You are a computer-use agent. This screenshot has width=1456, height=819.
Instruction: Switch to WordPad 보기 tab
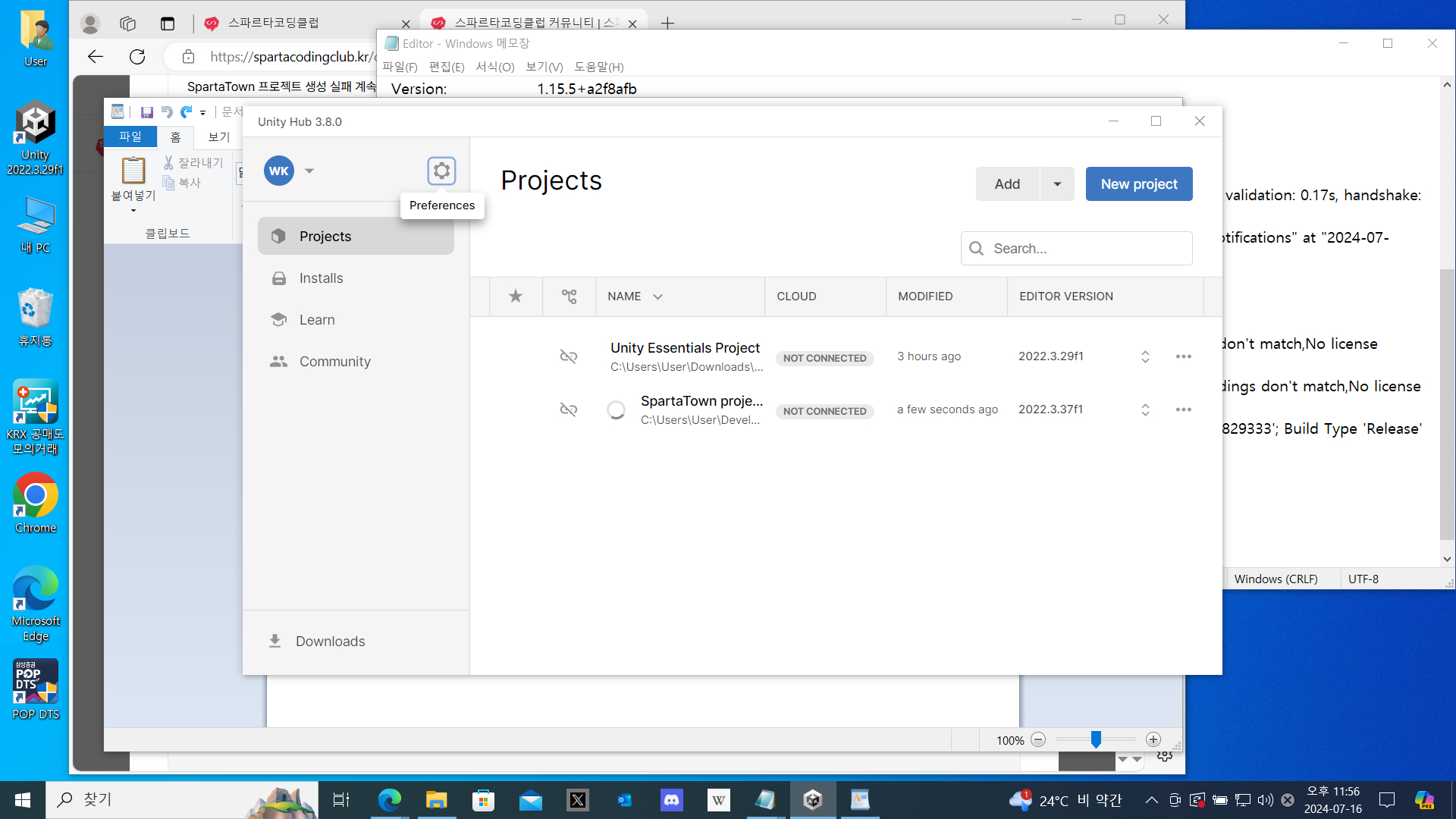[218, 137]
